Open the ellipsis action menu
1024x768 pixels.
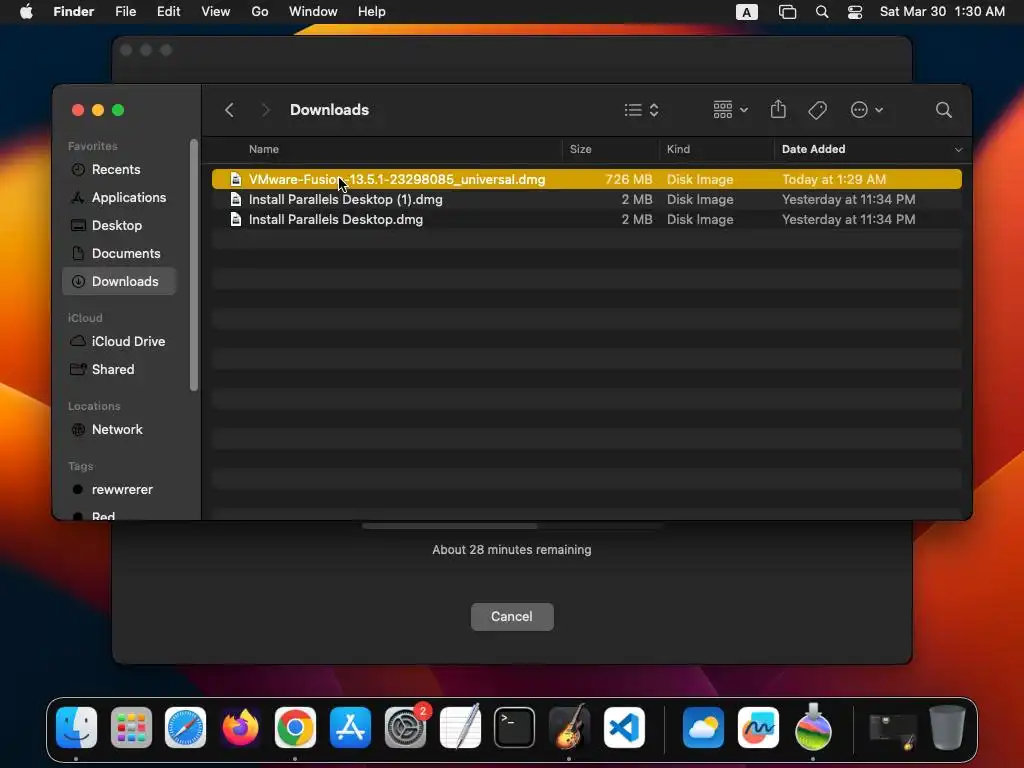click(x=866, y=110)
